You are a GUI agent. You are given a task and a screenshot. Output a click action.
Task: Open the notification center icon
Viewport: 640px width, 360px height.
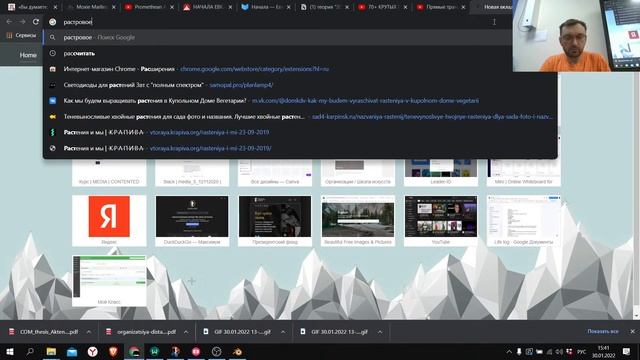(x=627, y=352)
